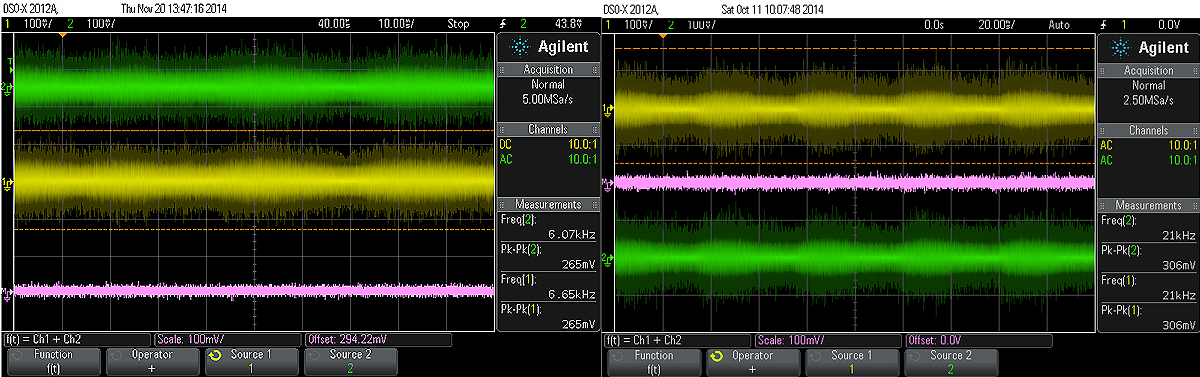This screenshot has height=377, width=1200.
Task: Click the orange trigger position triangle on the Nov 20 capture
Action: pos(62,35)
